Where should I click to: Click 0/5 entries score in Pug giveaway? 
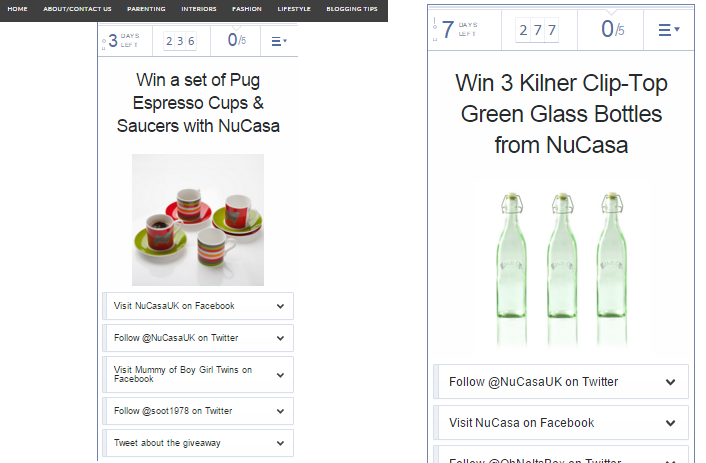point(236,40)
